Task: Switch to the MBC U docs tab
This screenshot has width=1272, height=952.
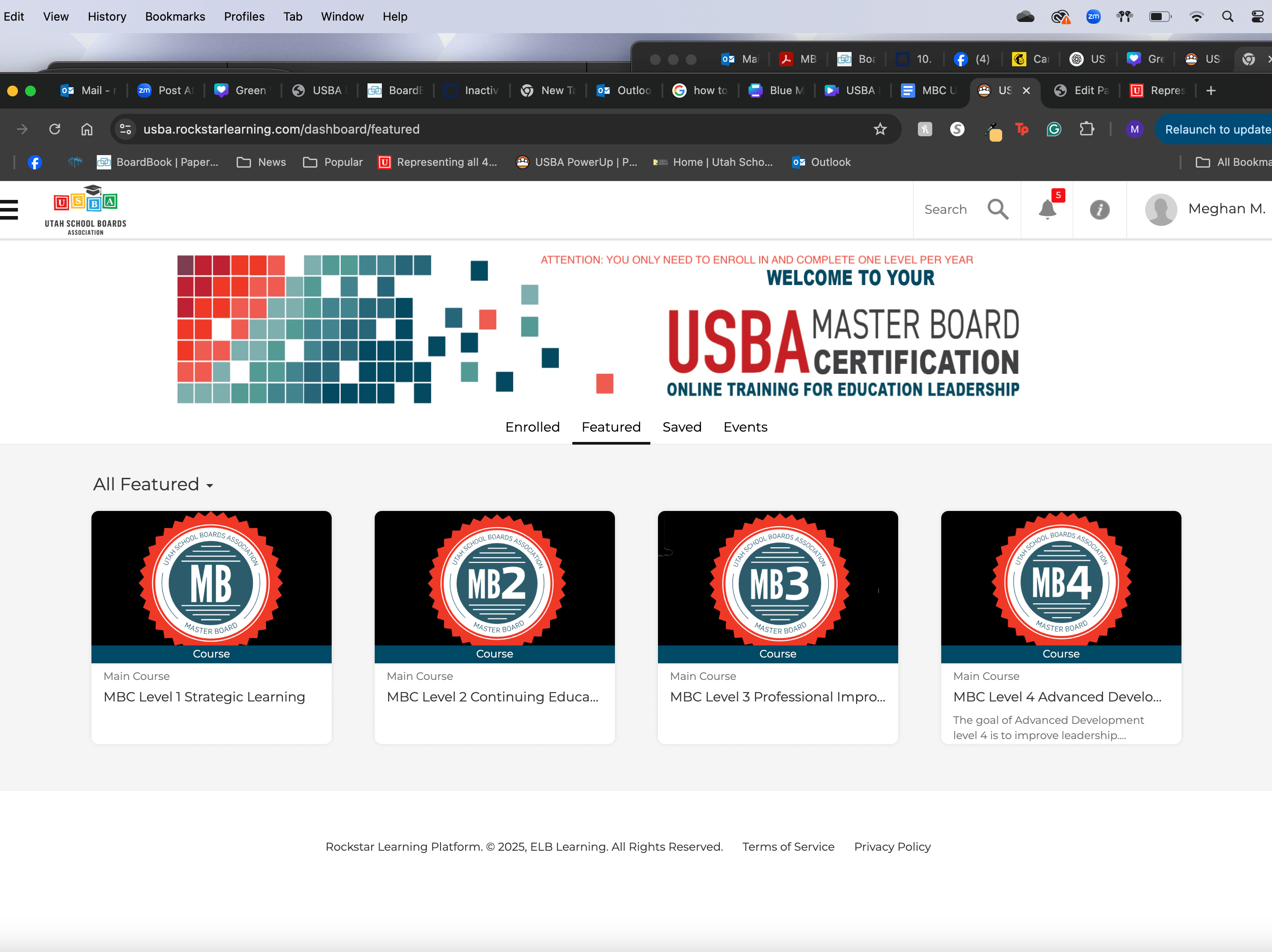Action: point(929,90)
